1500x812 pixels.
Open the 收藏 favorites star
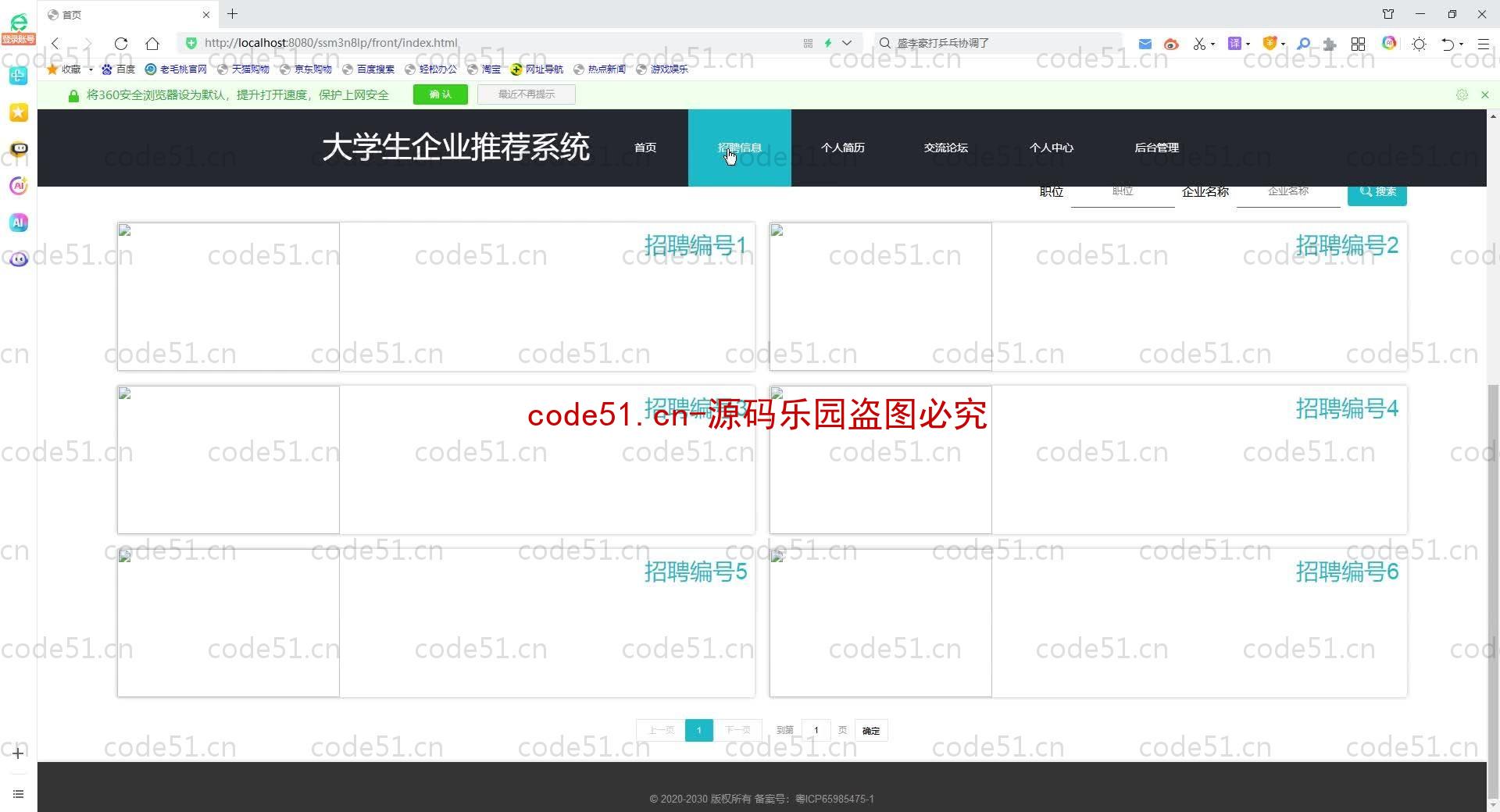point(52,69)
